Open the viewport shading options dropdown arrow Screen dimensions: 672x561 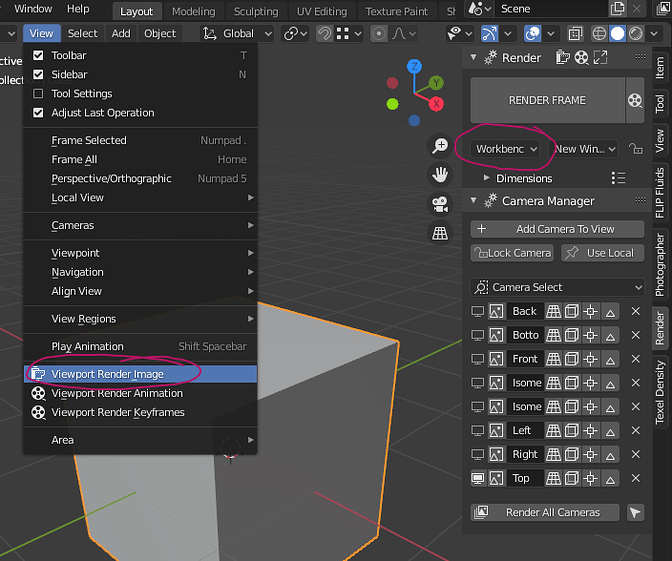[654, 33]
